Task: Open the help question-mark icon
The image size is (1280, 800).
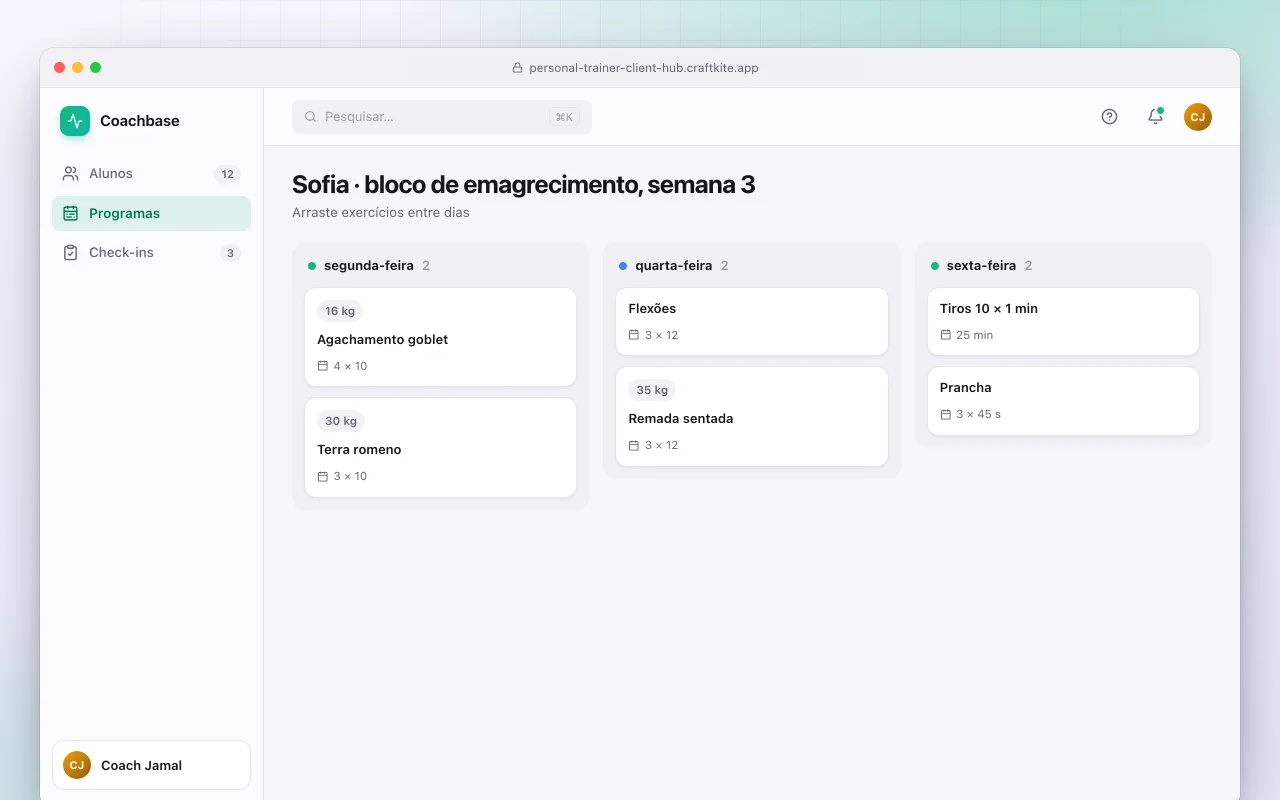Action: tap(1109, 117)
